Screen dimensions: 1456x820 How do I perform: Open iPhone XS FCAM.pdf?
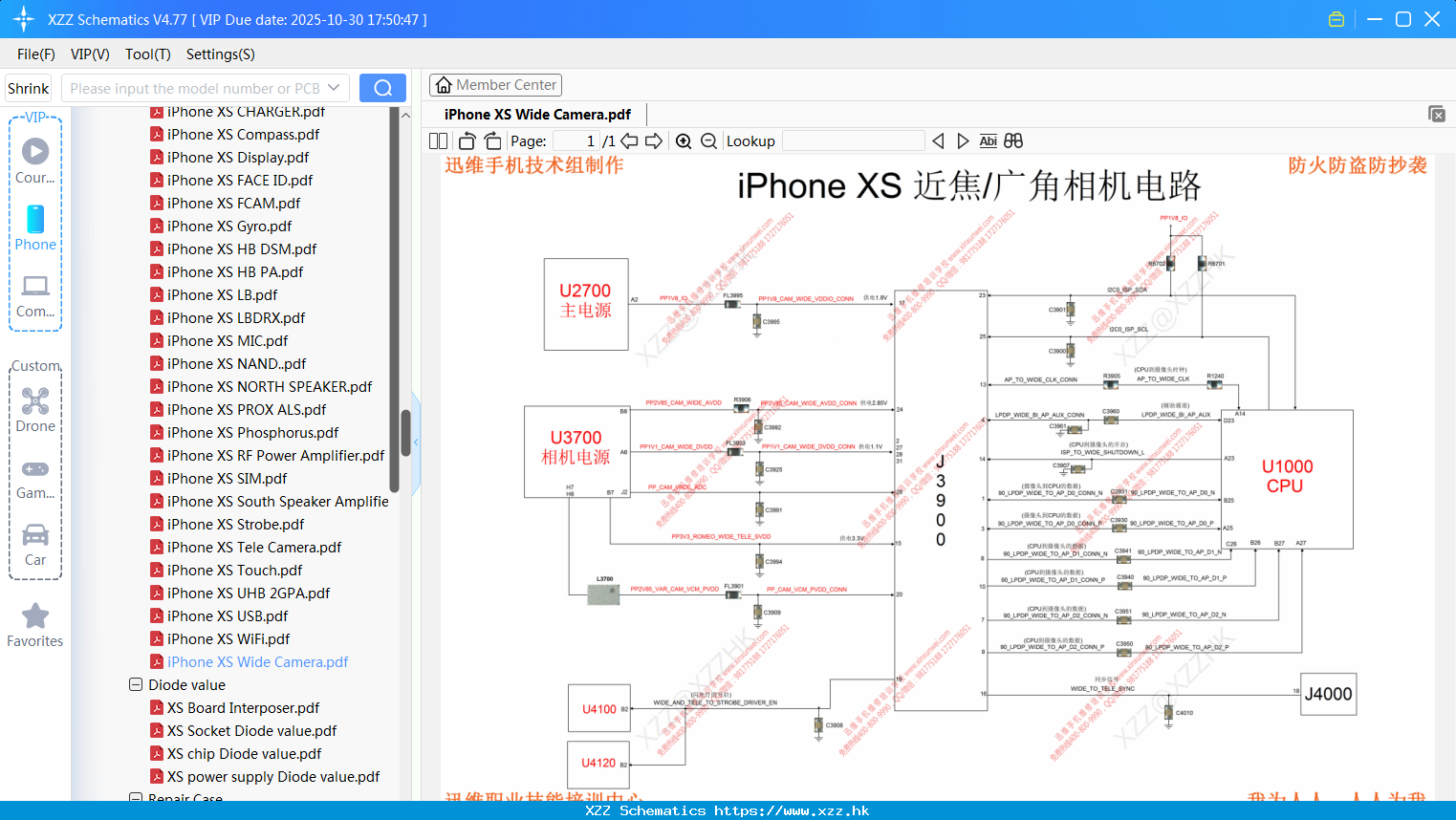pyautogui.click(x=233, y=204)
